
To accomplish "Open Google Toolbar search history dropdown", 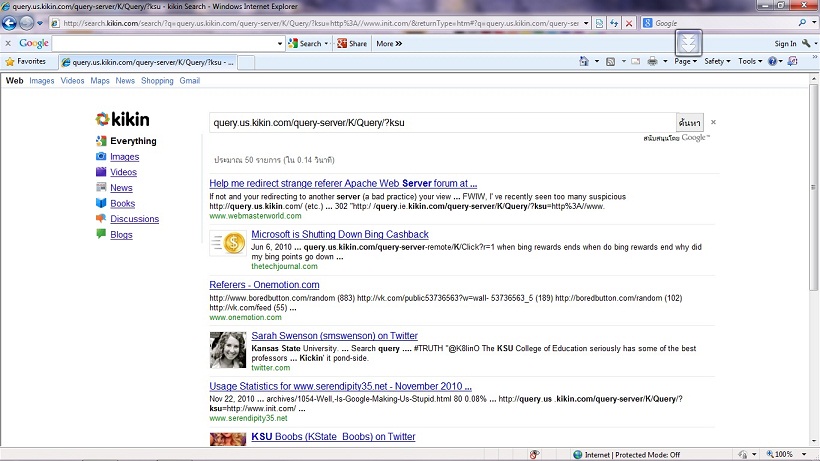I will (x=280, y=44).
